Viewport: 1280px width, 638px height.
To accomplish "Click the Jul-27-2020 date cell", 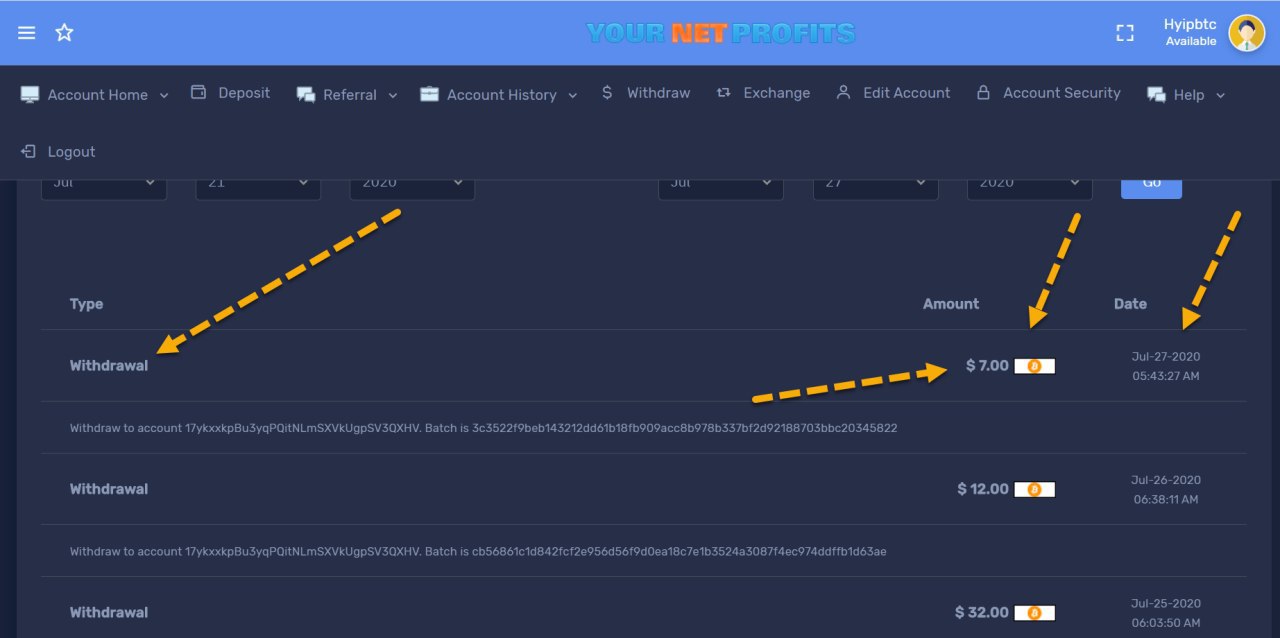I will [x=1166, y=366].
